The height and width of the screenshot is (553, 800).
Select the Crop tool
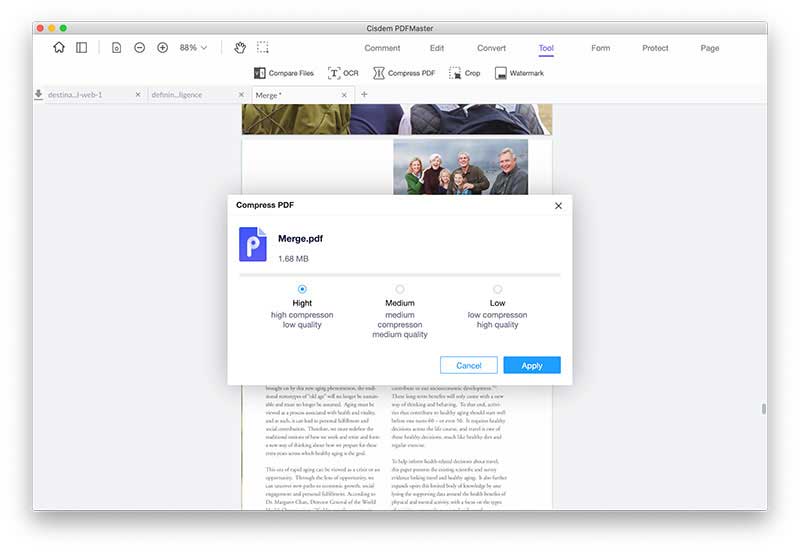[x=464, y=73]
